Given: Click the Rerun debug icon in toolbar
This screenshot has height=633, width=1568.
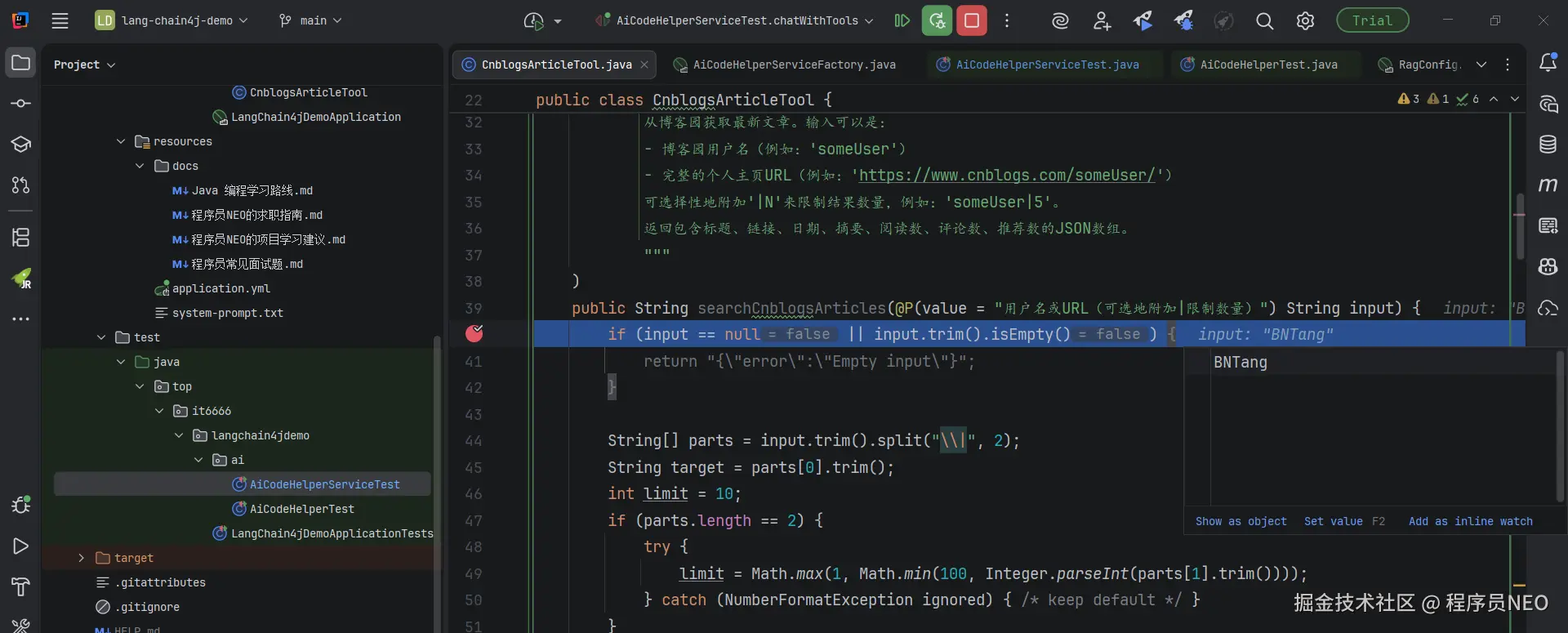Looking at the screenshot, I should click(x=937, y=21).
